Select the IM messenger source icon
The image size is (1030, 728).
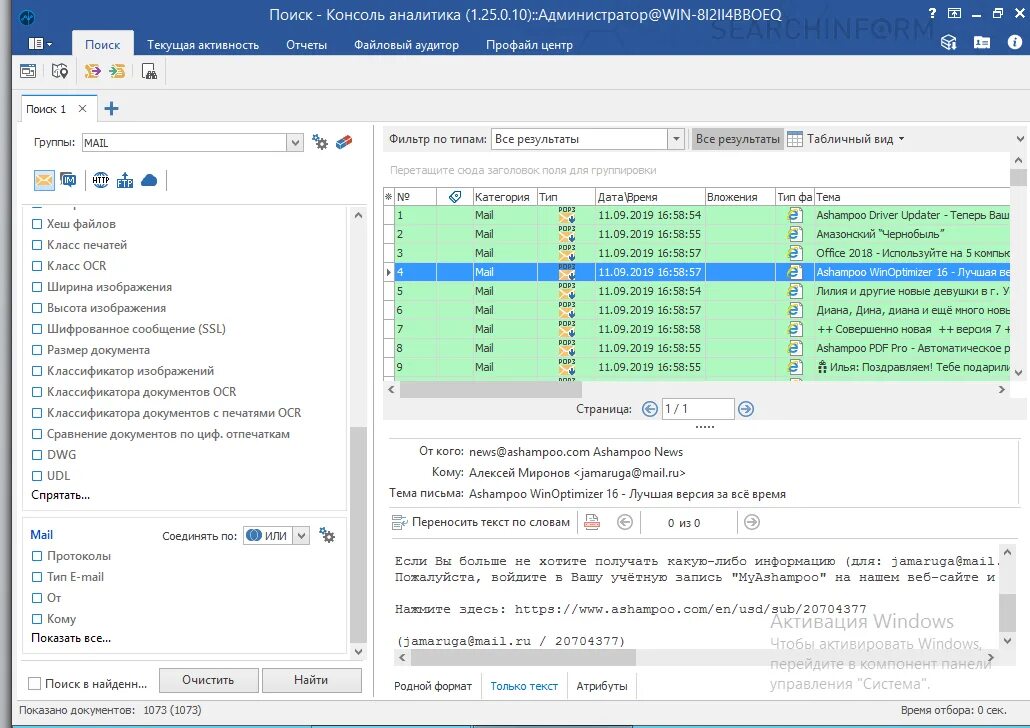(68, 179)
